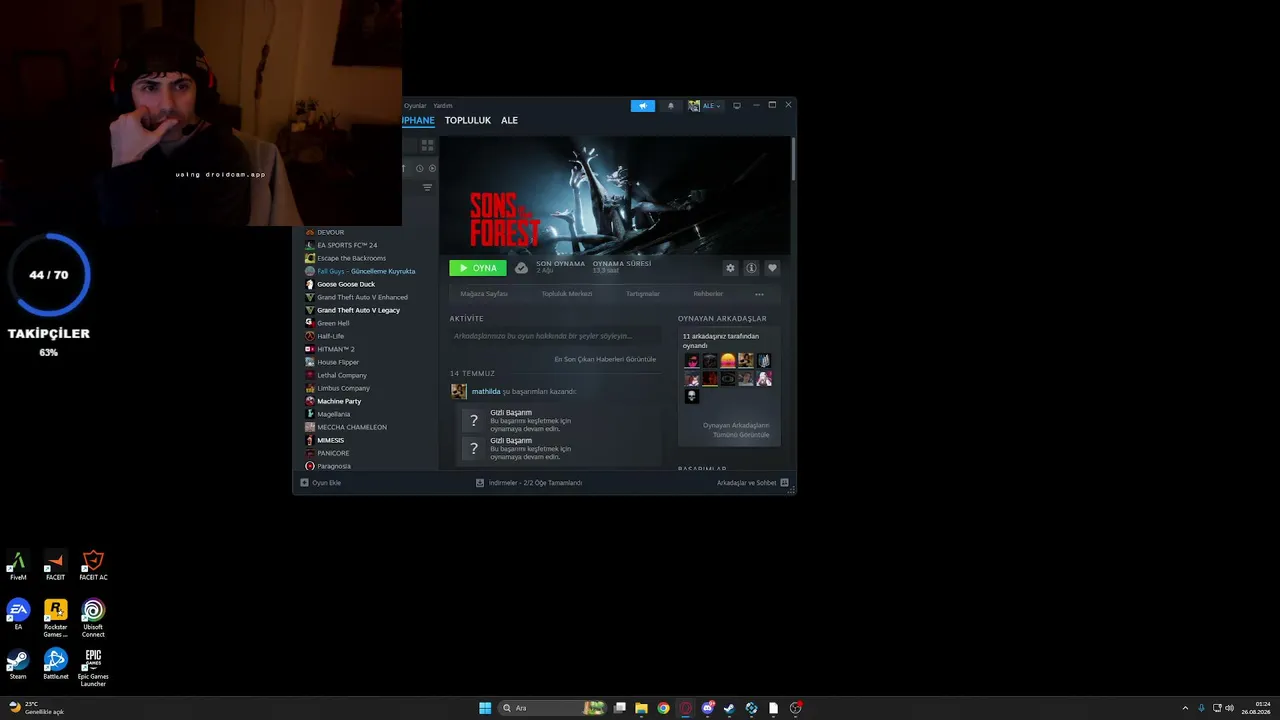Open Google Chrome from the taskbar
The width and height of the screenshot is (1280, 720).
pos(663,708)
